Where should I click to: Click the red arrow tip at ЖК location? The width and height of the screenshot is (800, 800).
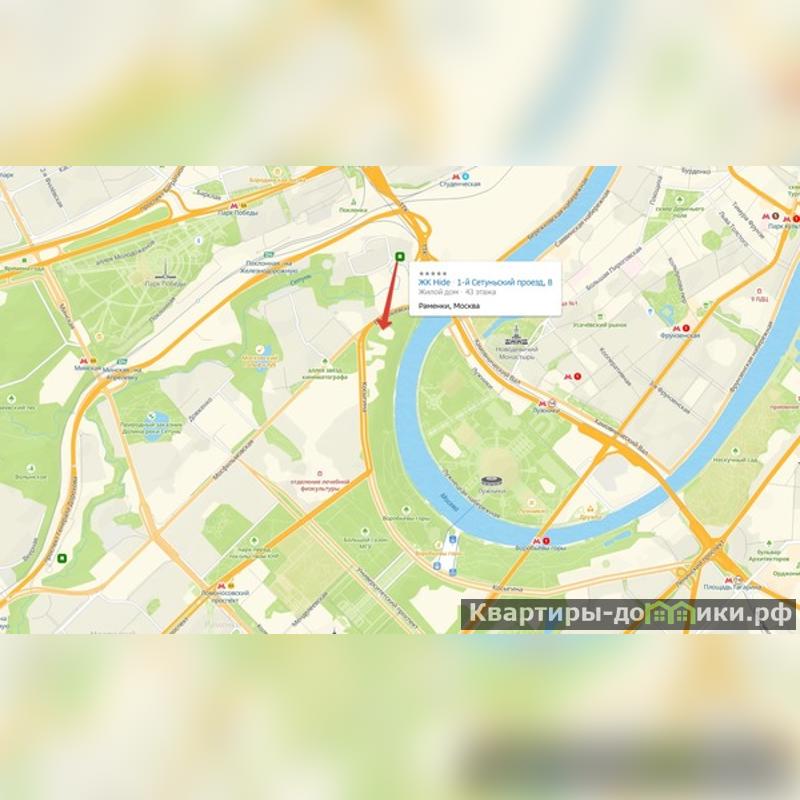coord(383,328)
